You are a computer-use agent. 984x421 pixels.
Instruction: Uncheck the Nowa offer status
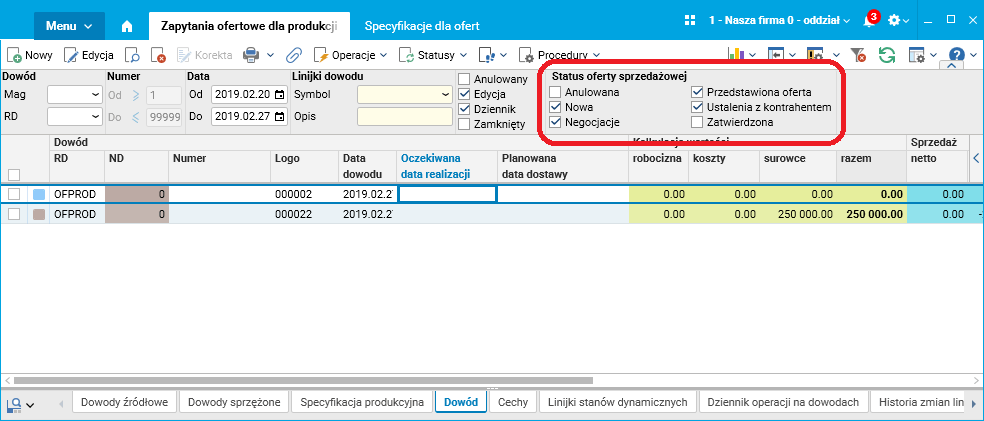pyautogui.click(x=555, y=107)
